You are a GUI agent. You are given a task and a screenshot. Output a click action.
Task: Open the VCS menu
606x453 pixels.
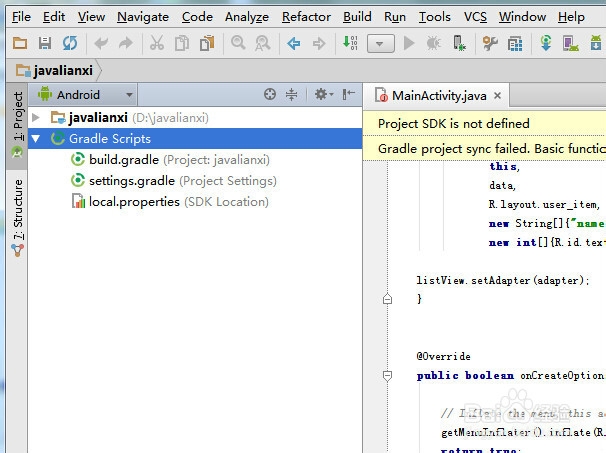click(x=475, y=17)
